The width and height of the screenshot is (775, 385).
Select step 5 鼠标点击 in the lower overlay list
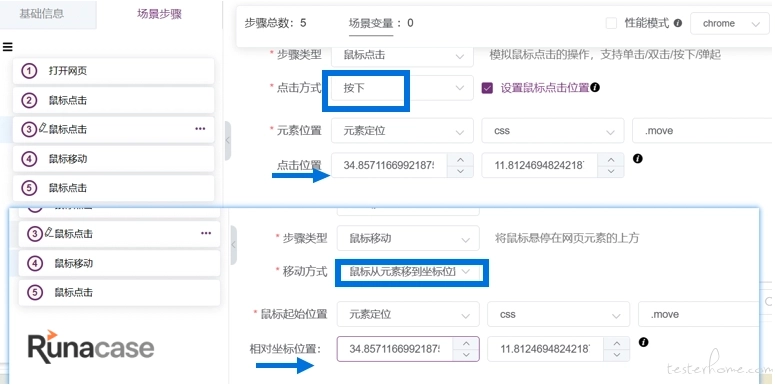point(119,293)
